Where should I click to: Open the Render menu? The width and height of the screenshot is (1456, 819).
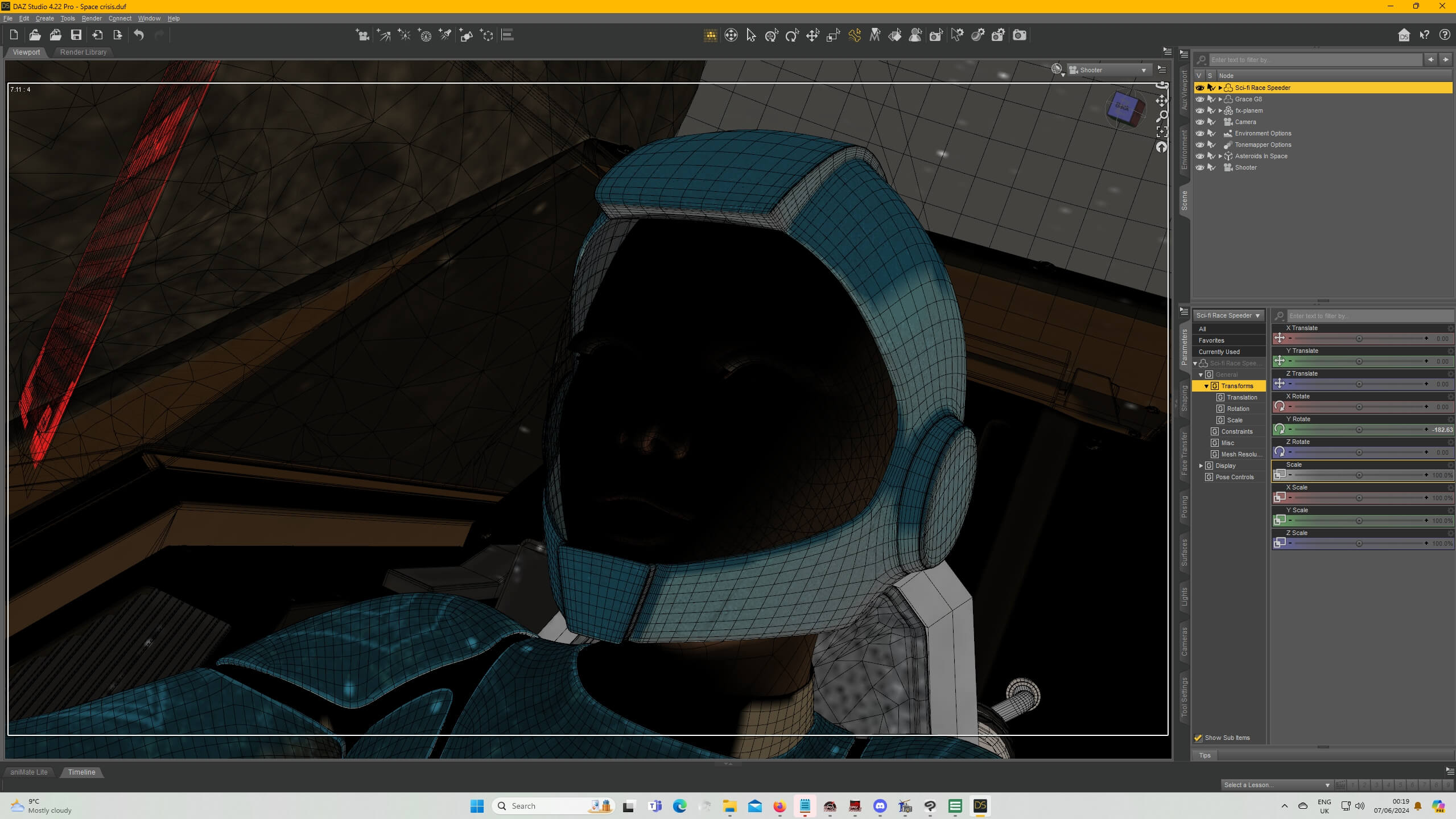(x=92, y=18)
